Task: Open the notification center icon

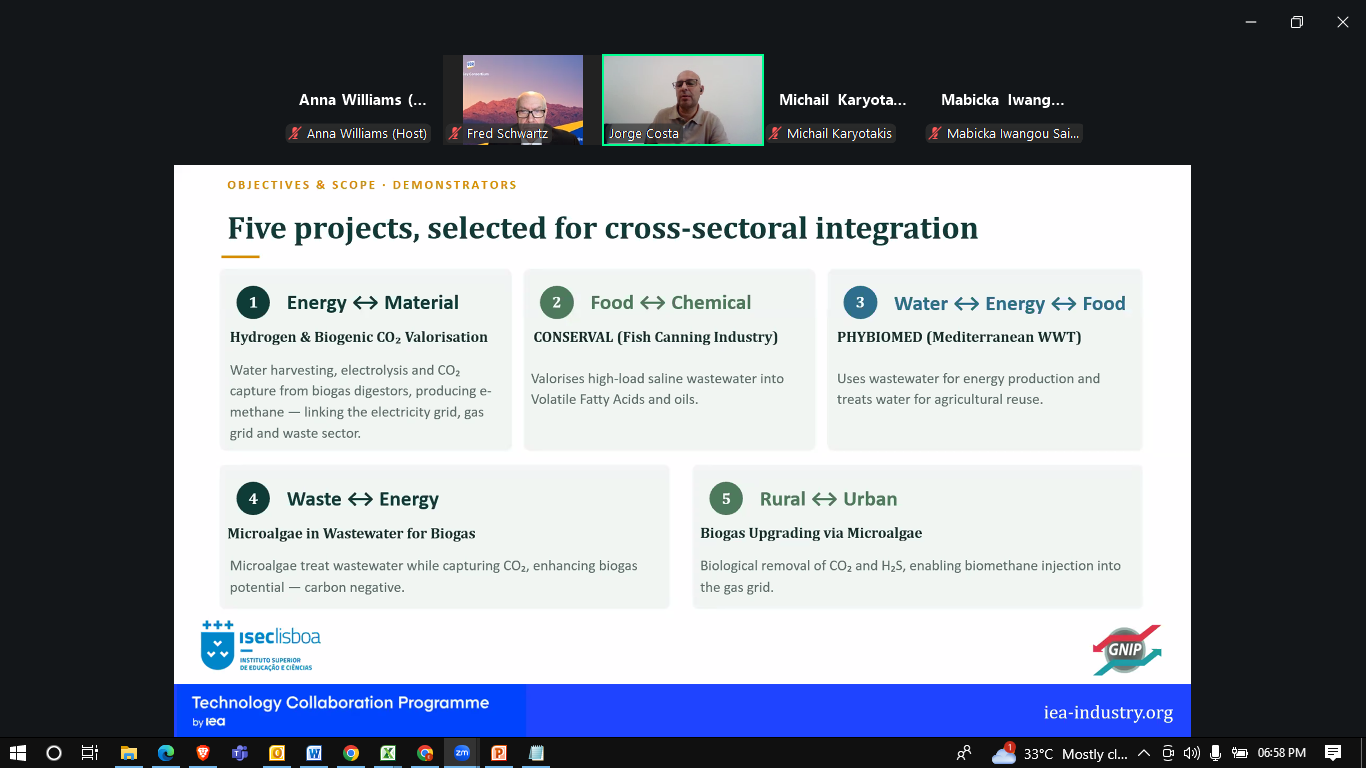Action: pos(1333,753)
